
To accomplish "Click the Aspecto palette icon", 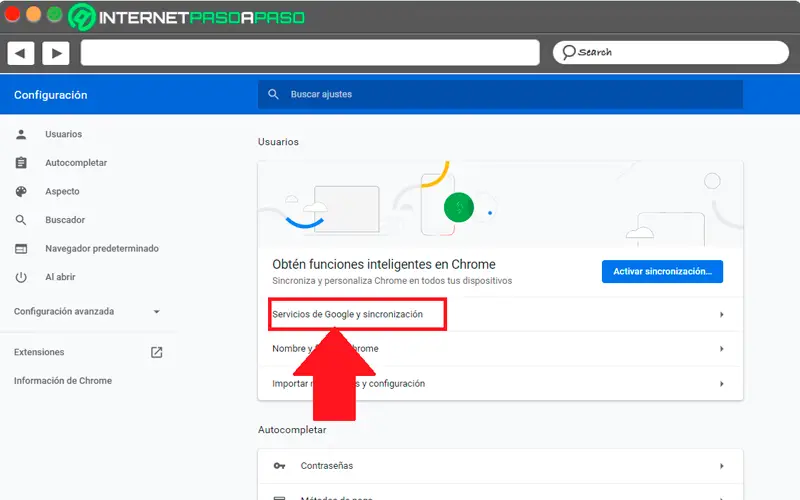I will click(21, 191).
